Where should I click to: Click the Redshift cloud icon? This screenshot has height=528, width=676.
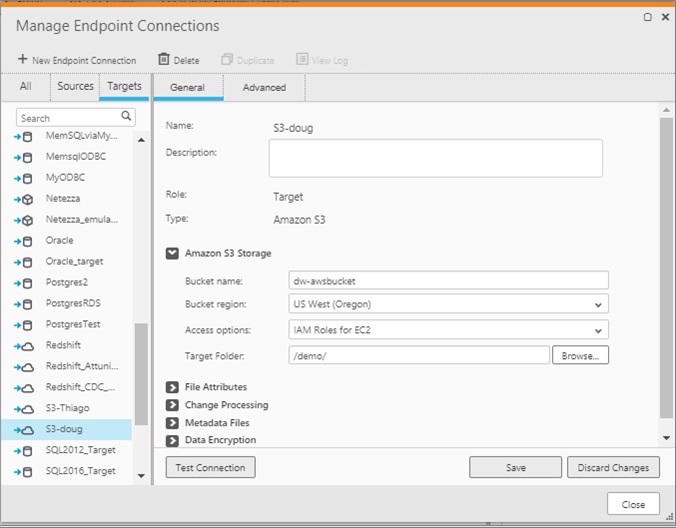[28, 347]
